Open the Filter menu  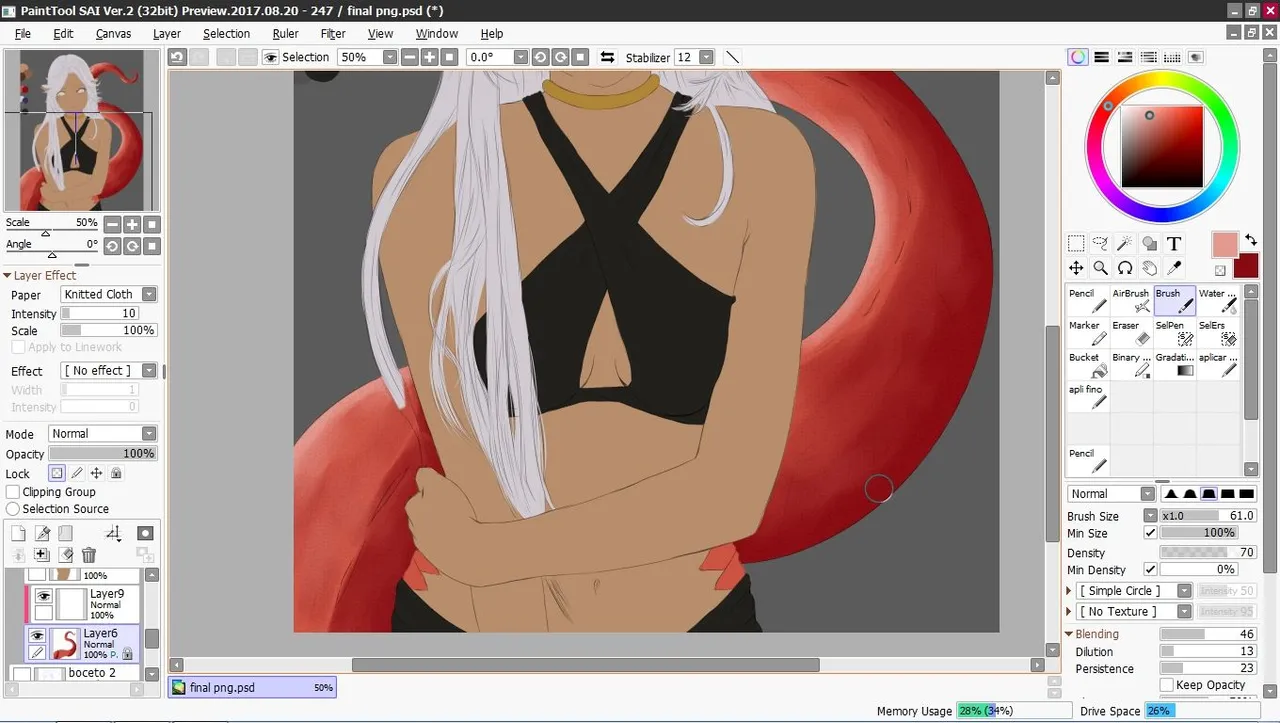pos(333,34)
